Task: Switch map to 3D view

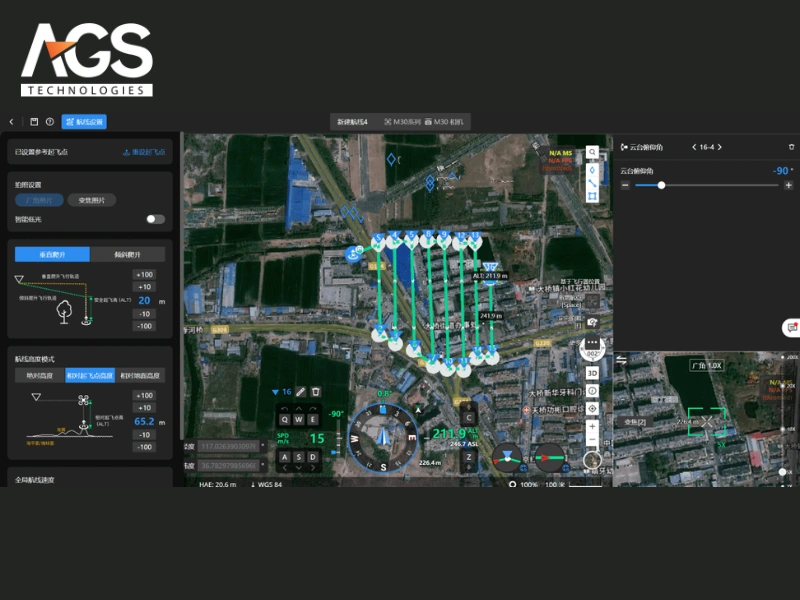Action: point(592,372)
